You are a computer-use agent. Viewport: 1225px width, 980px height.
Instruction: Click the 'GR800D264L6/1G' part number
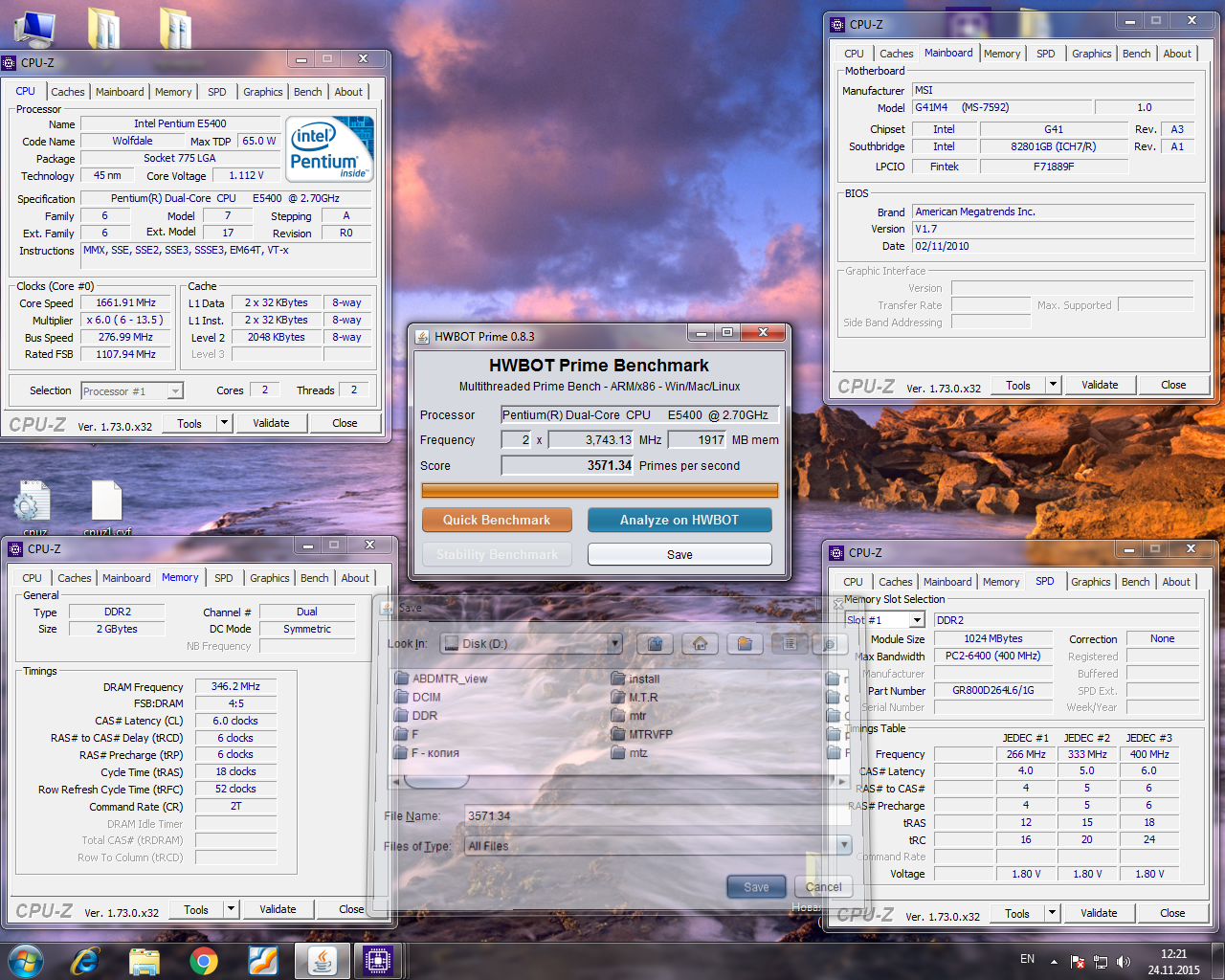[x=992, y=690]
